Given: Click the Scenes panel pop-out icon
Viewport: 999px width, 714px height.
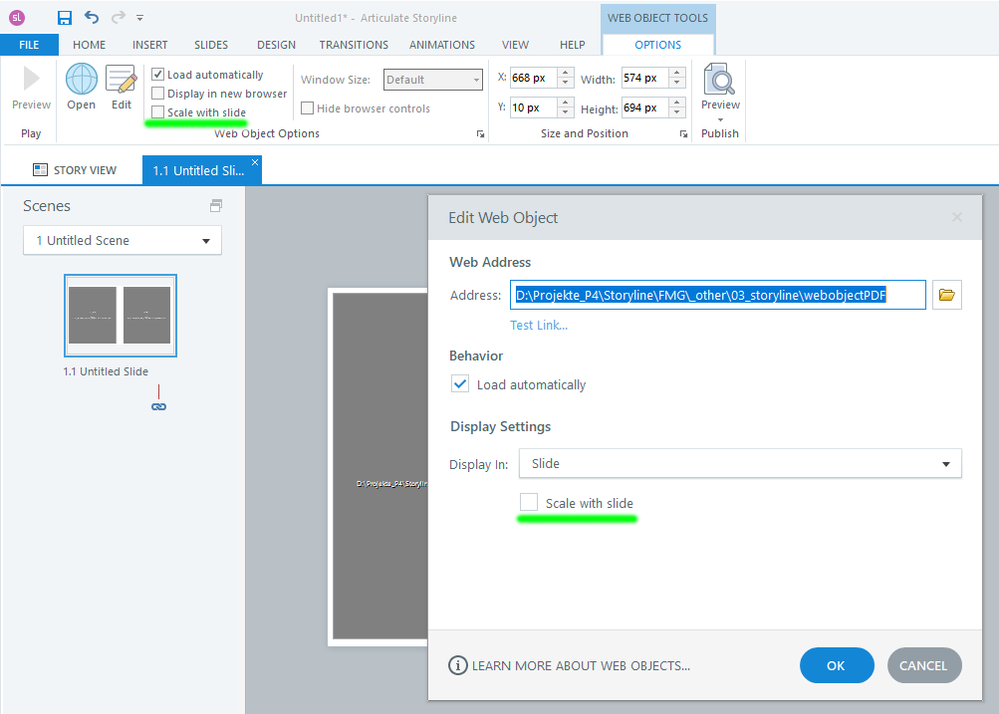Looking at the screenshot, I should tap(215, 206).
